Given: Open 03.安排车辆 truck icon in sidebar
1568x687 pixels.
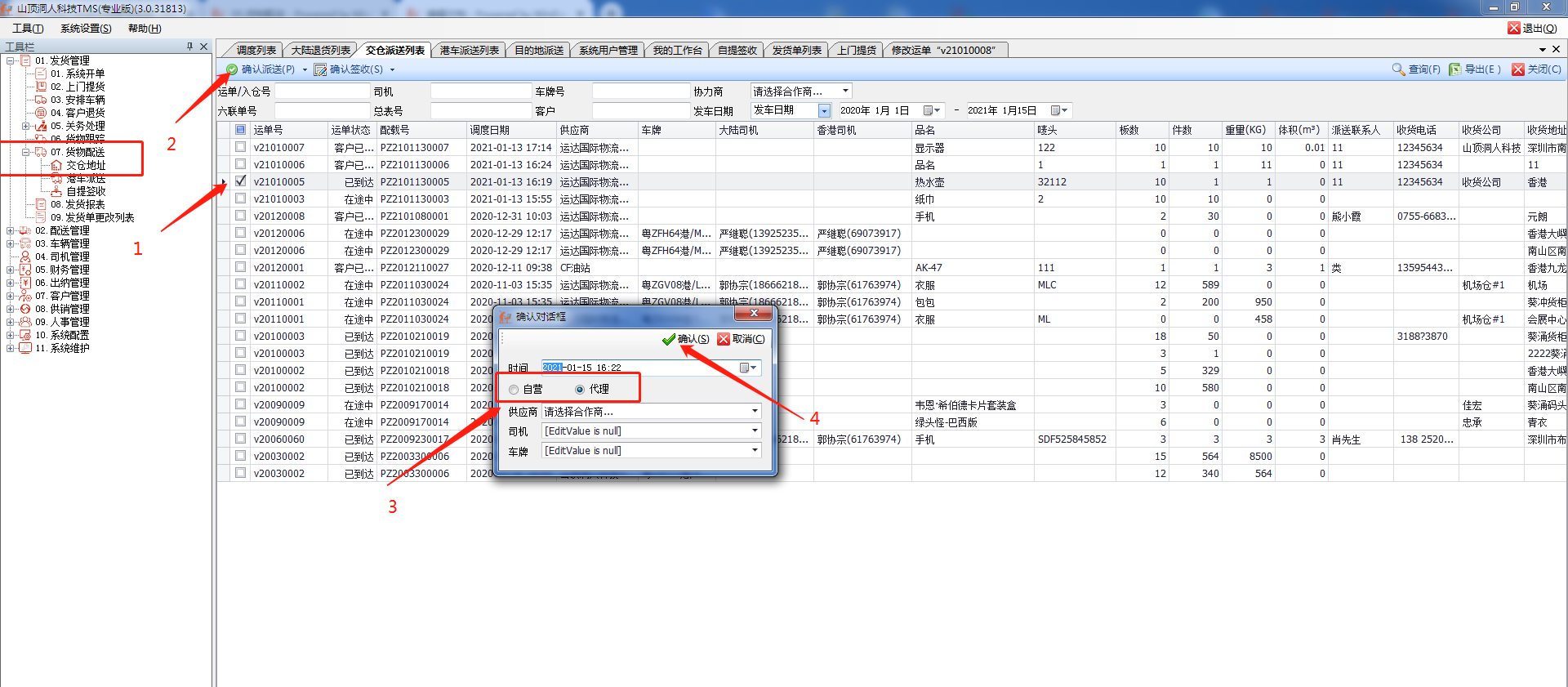Looking at the screenshot, I should click(41, 100).
